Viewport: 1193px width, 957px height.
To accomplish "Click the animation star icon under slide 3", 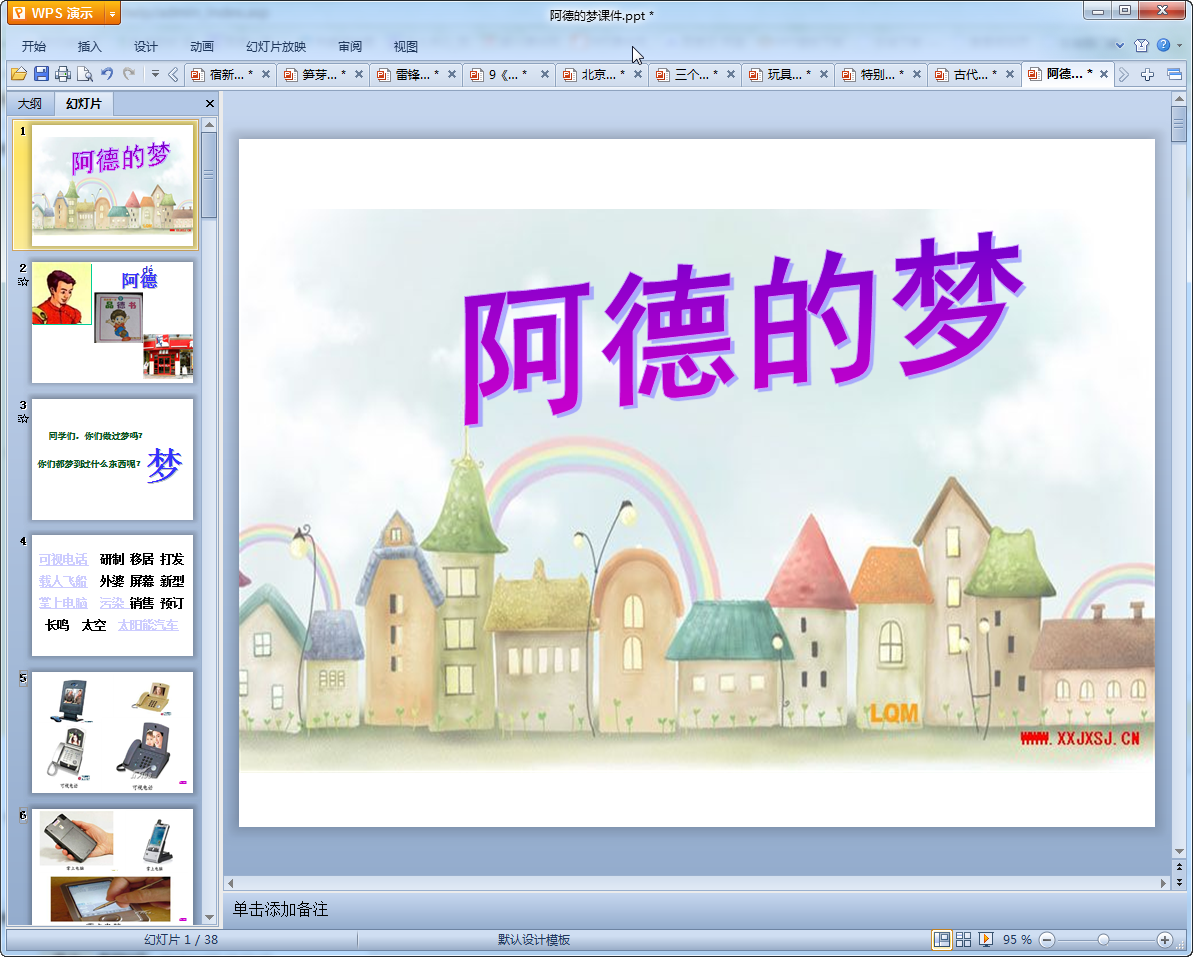I will click(23, 418).
